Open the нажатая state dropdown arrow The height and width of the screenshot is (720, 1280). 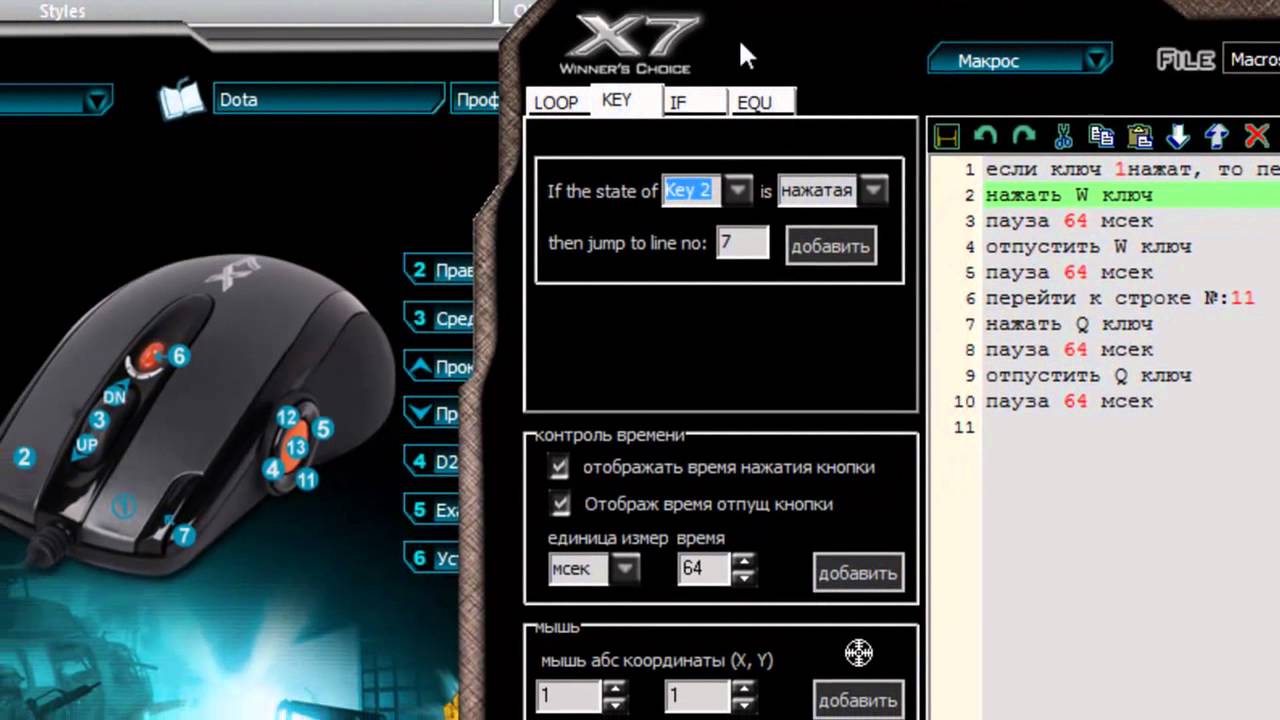point(874,190)
